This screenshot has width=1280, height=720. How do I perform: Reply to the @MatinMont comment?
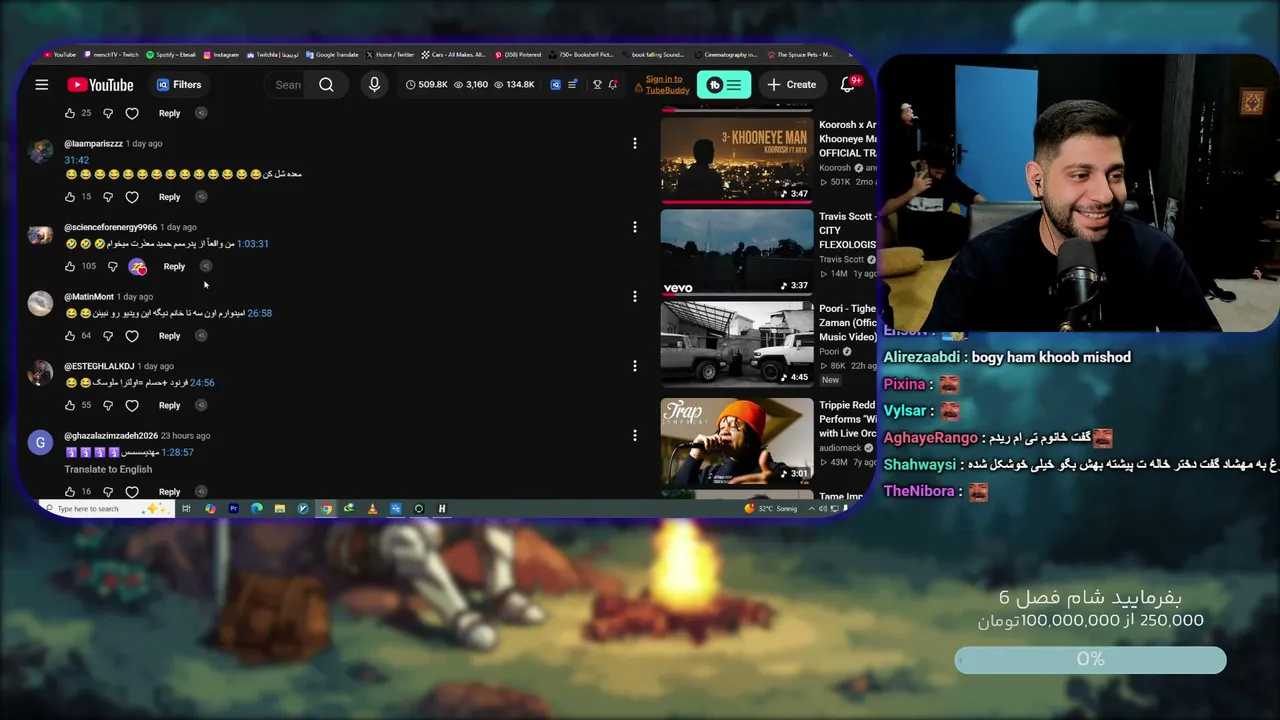click(x=169, y=336)
